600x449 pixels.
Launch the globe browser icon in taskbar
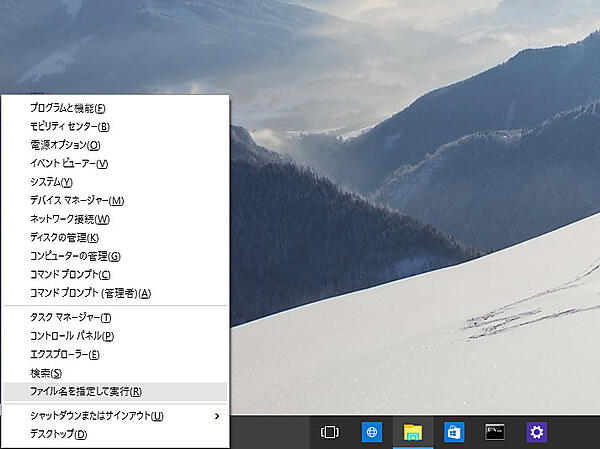(371, 432)
